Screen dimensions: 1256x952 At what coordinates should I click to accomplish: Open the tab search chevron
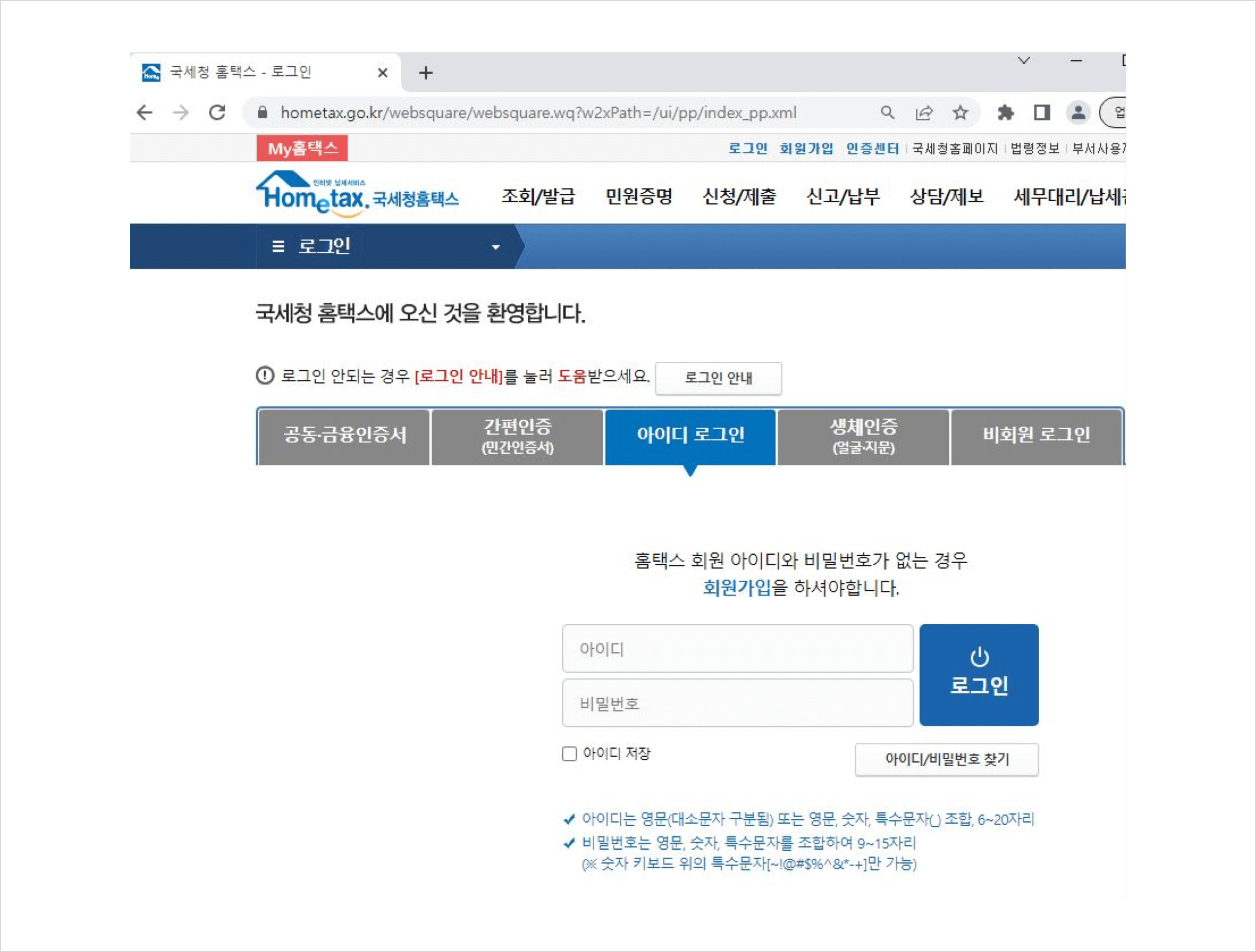(1024, 61)
